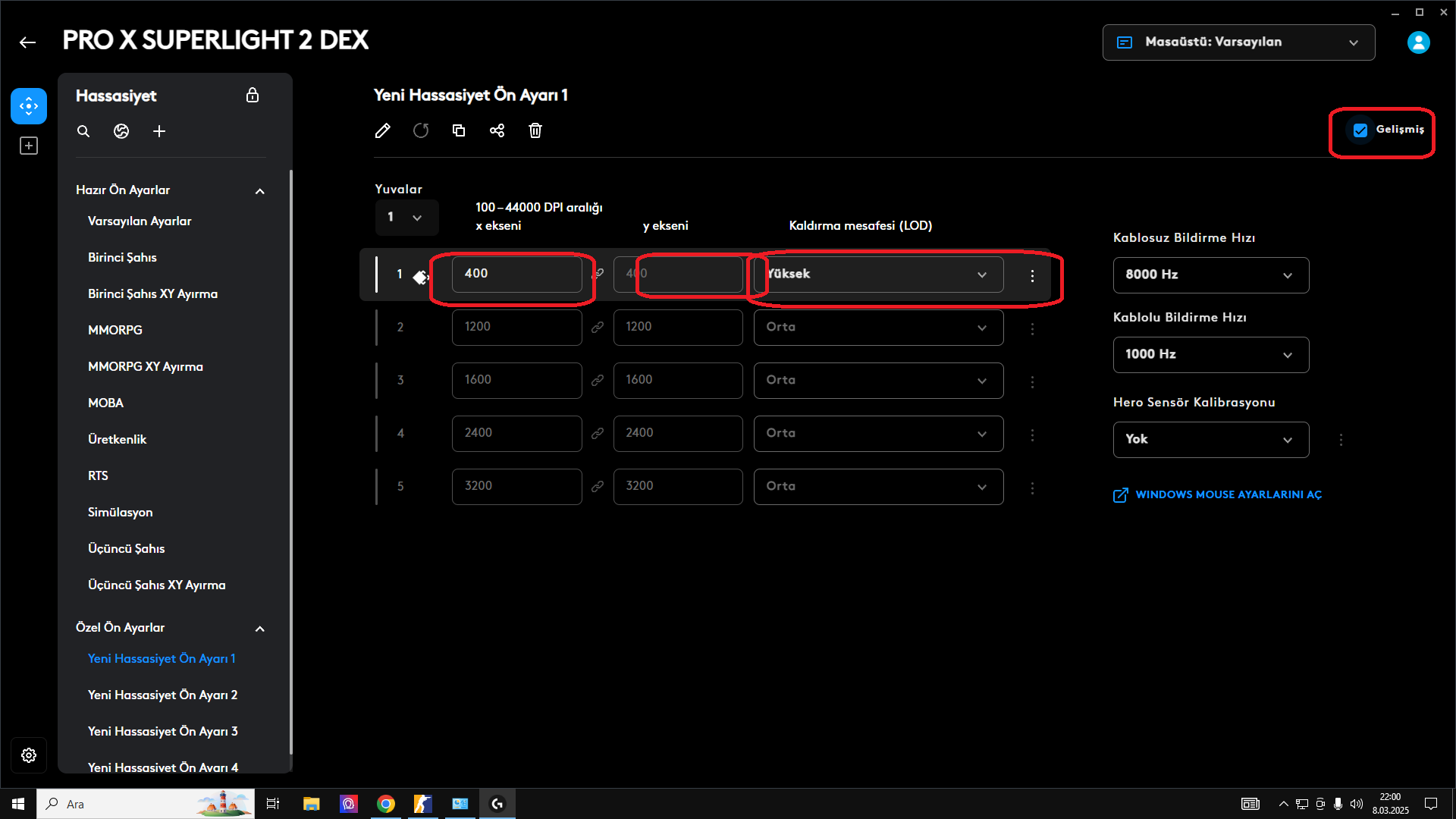Delete preset with trash icon
Image resolution: width=1456 pixels, height=819 pixels.
click(x=535, y=130)
